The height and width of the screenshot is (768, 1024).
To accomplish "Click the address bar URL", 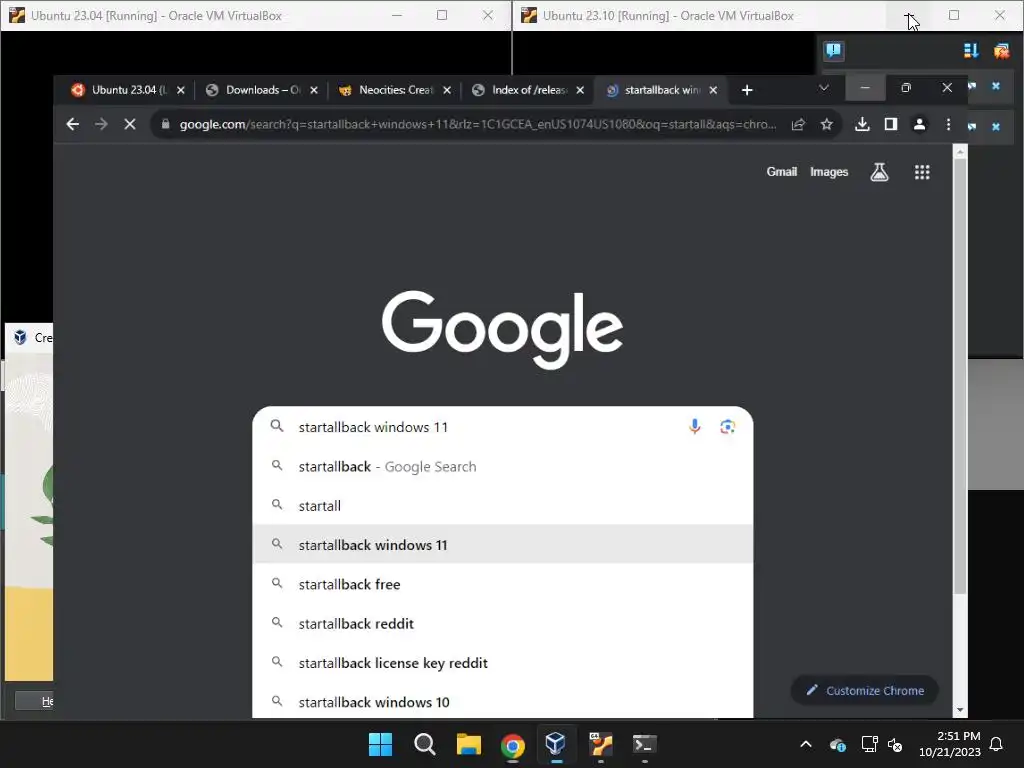I will (477, 124).
